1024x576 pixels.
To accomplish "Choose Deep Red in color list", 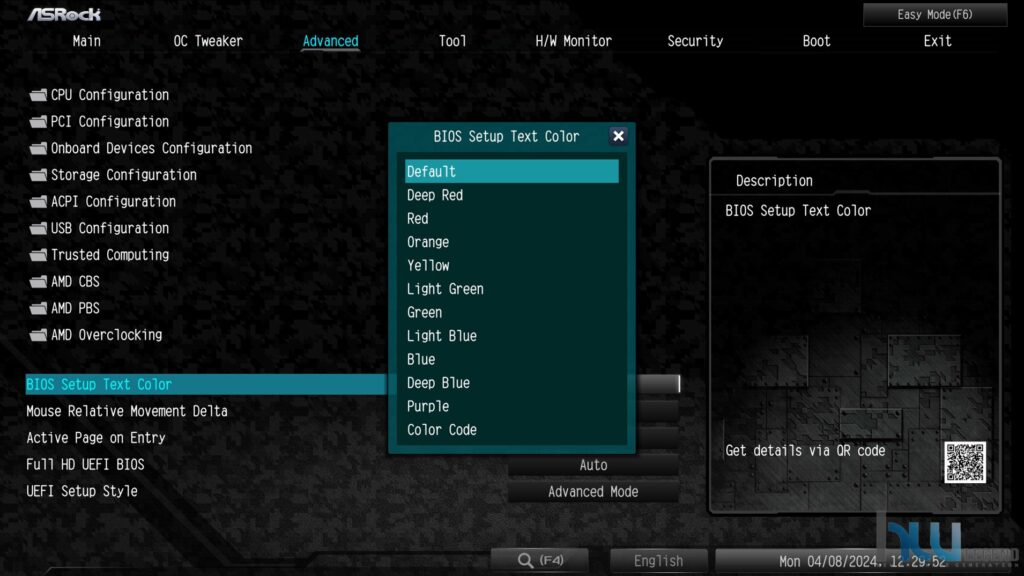I will click(x=511, y=195).
